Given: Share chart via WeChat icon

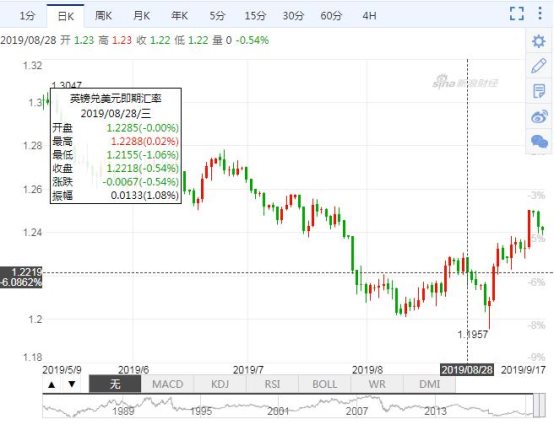Looking at the screenshot, I should [539, 141].
